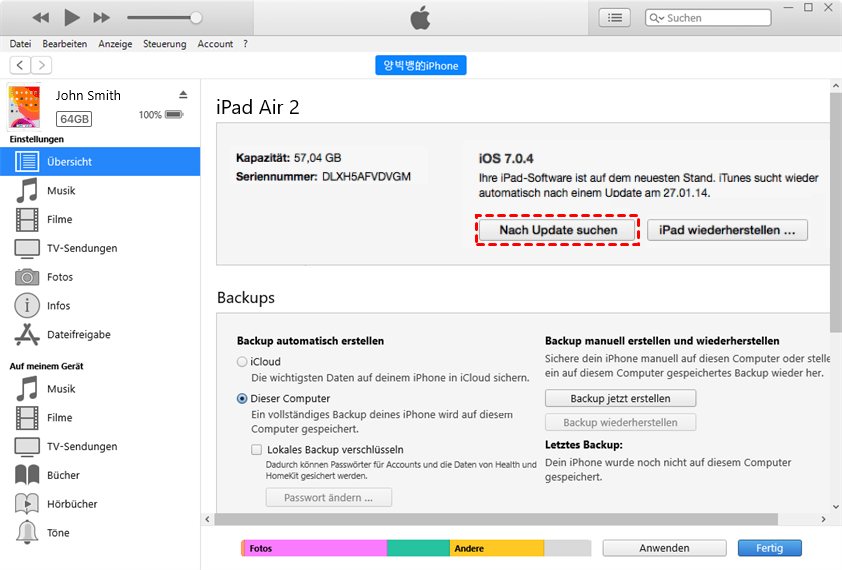
Task: Open the list view button
Action: pyautogui.click(x=614, y=17)
